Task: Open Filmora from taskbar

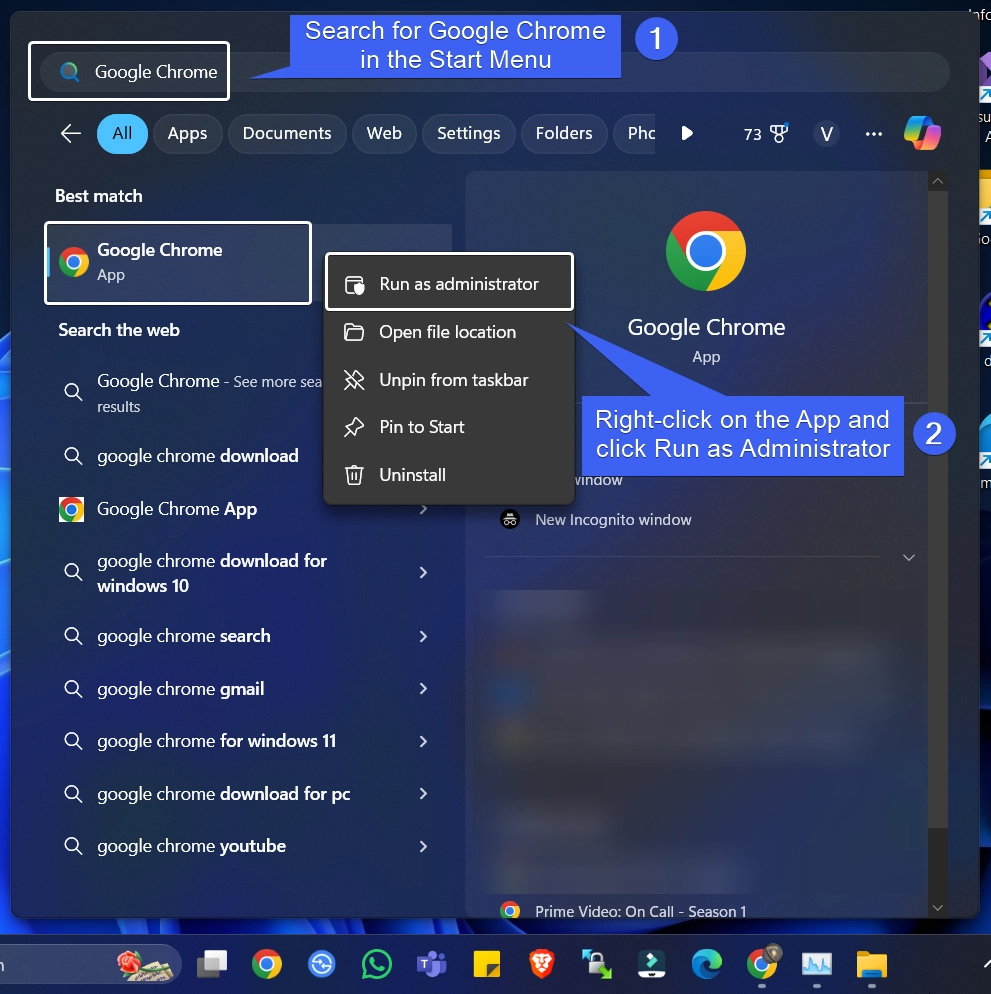Action: point(651,964)
